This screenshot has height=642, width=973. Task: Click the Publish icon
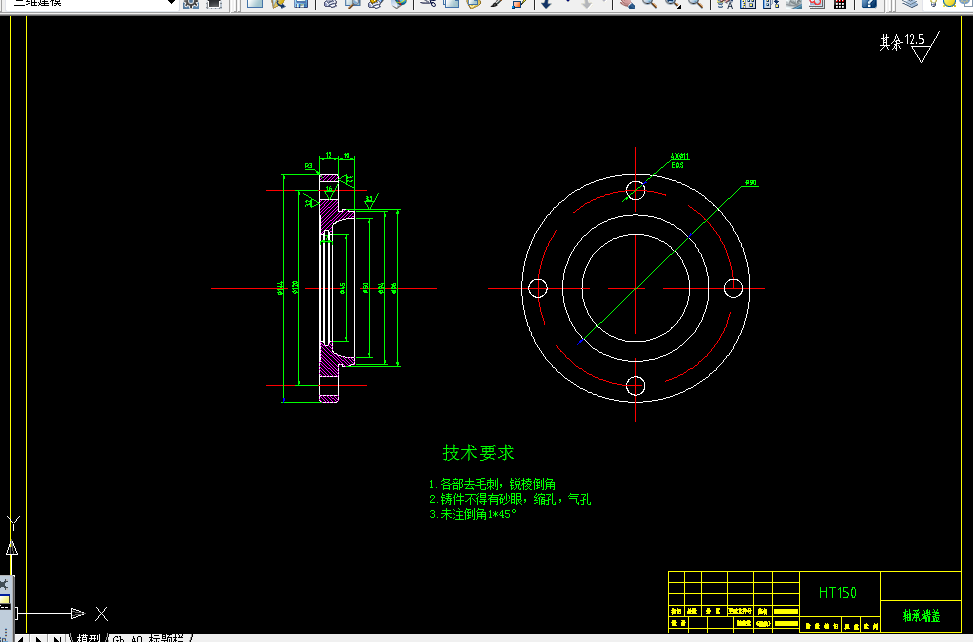375,3
